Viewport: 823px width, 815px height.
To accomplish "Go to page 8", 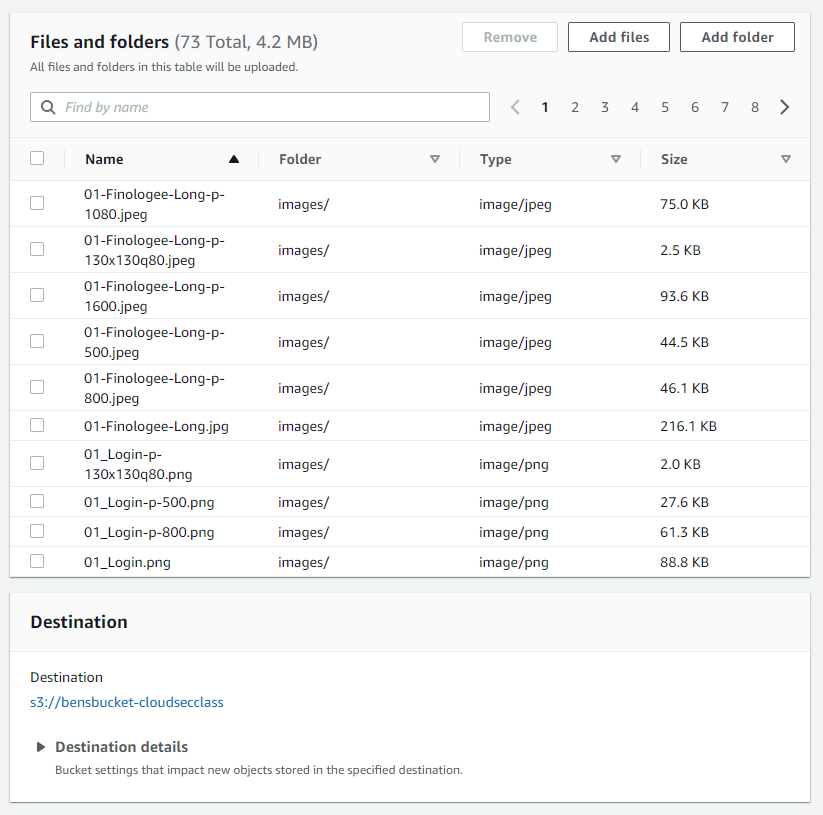I will (754, 107).
